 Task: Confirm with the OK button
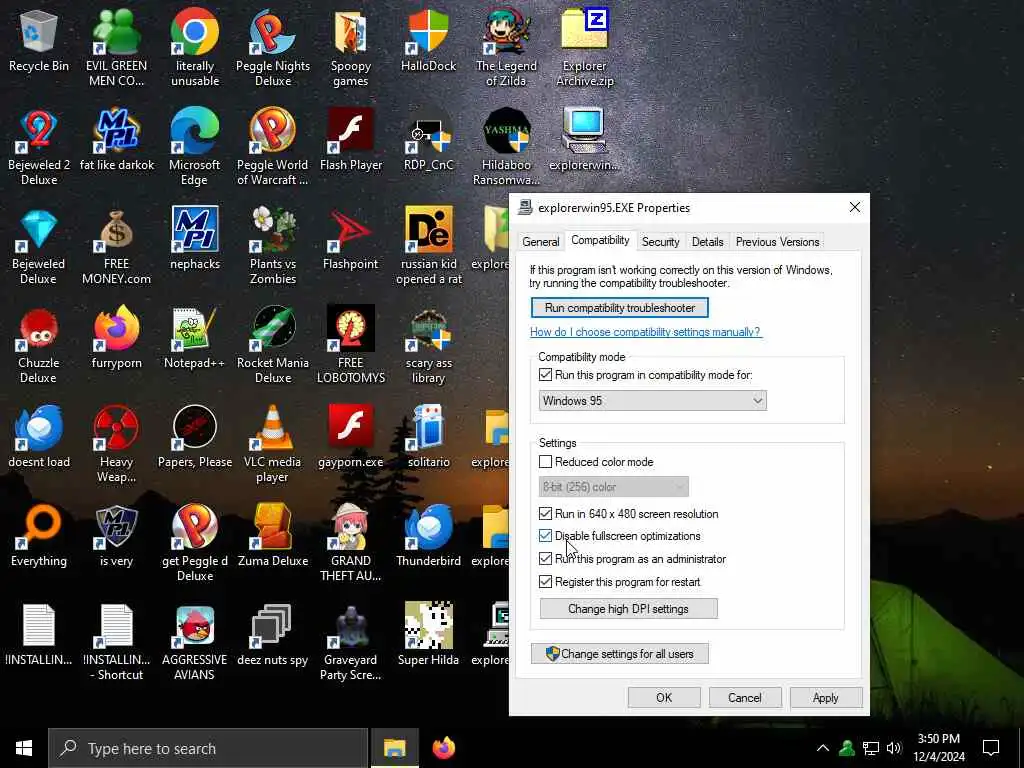click(x=664, y=697)
